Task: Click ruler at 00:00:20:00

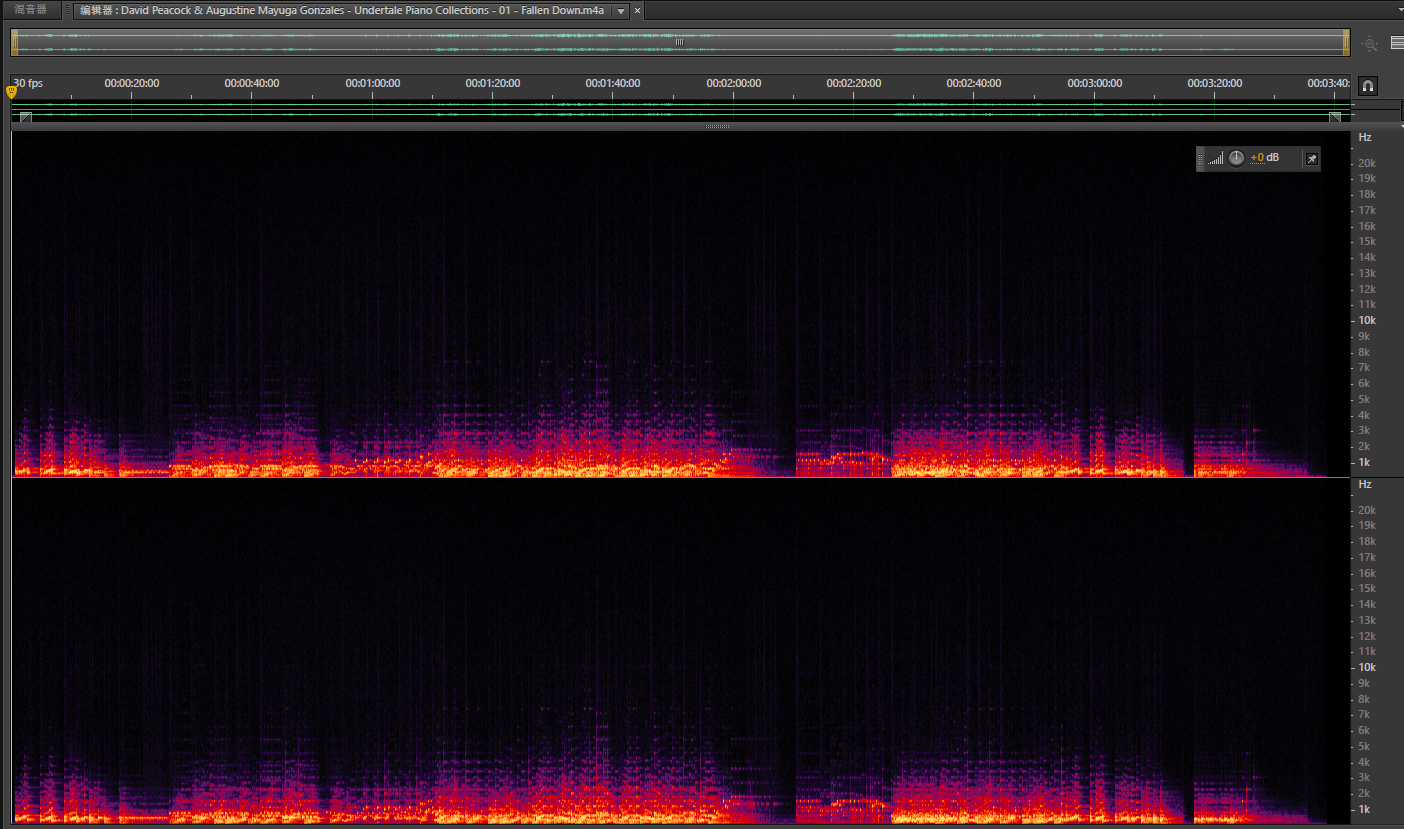Action: point(132,83)
